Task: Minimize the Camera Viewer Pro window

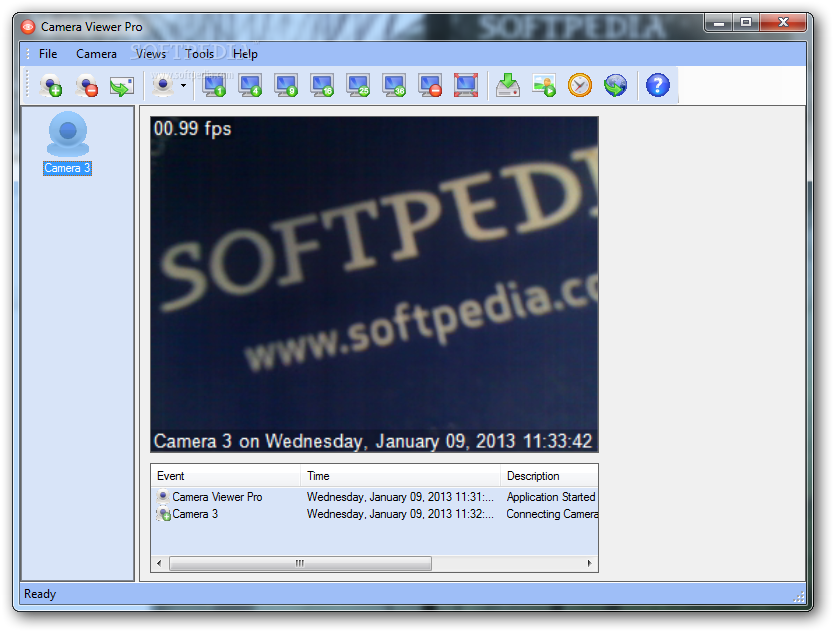Action: (719, 23)
